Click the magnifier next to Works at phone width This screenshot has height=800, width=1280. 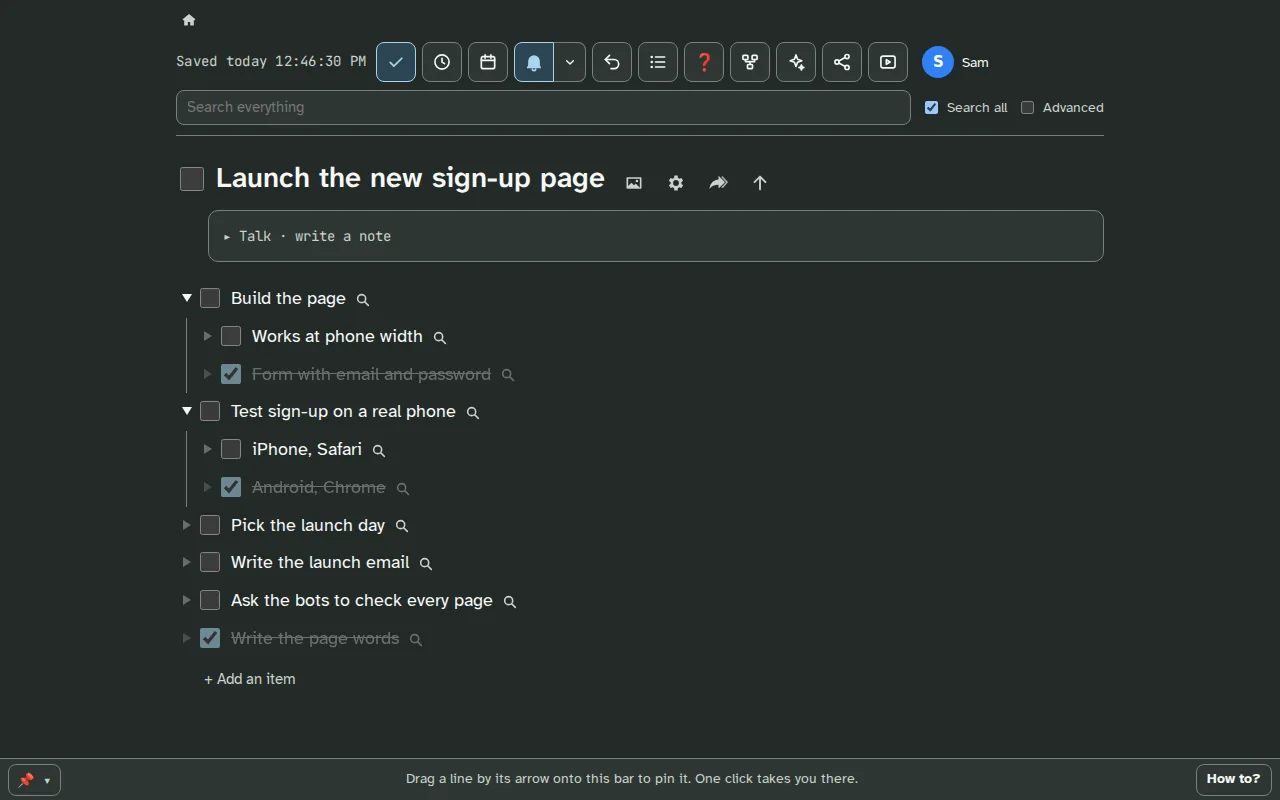[440, 337]
